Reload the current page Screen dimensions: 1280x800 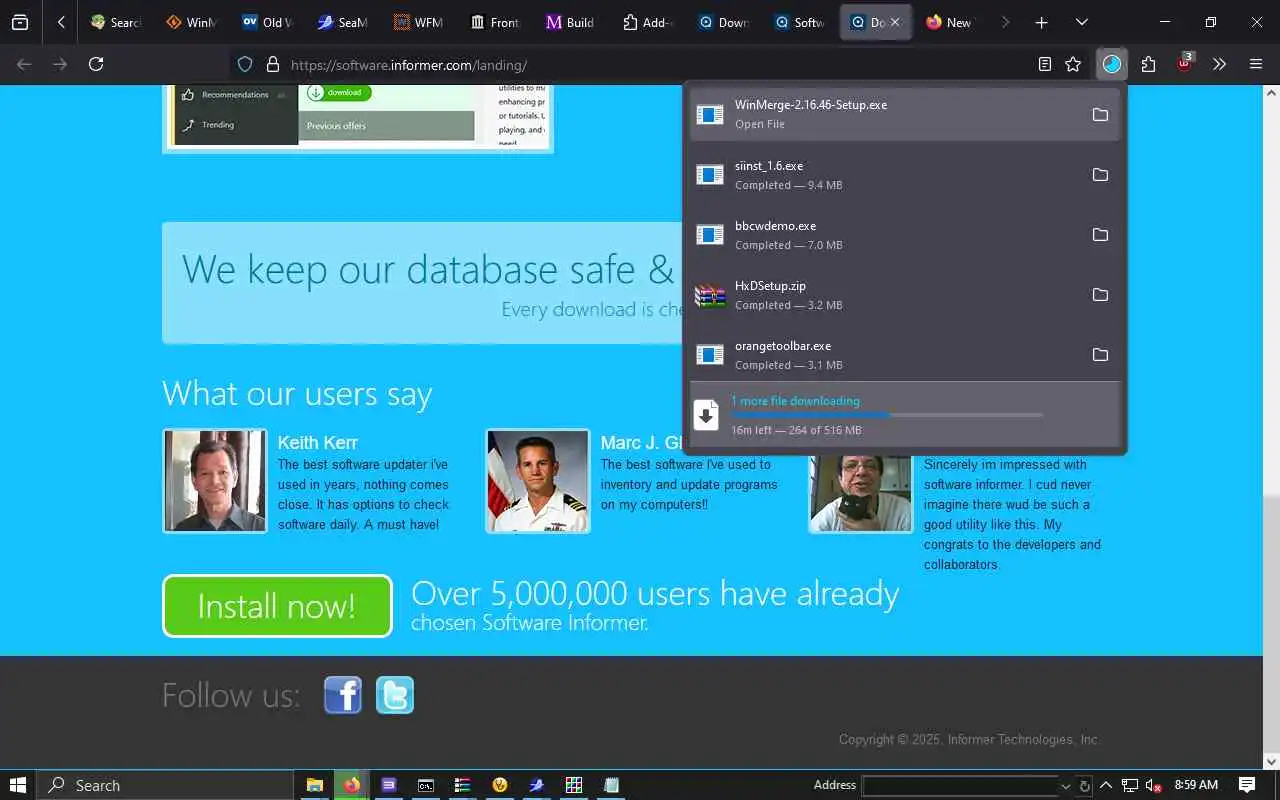pos(96,64)
